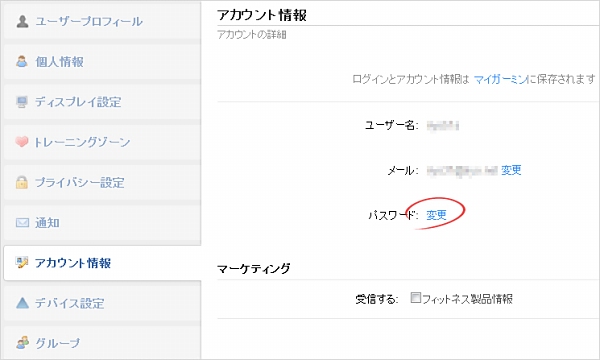Check the フィットネス製品情報 checkbox

point(415,298)
